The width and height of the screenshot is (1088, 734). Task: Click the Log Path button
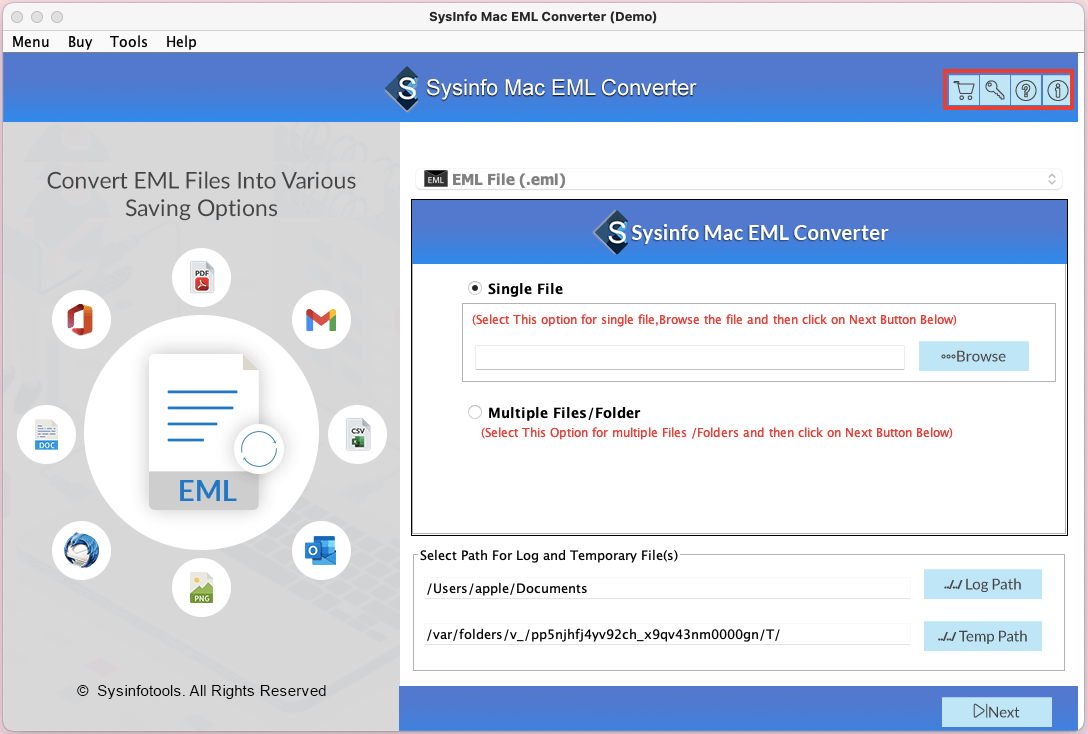(x=983, y=584)
